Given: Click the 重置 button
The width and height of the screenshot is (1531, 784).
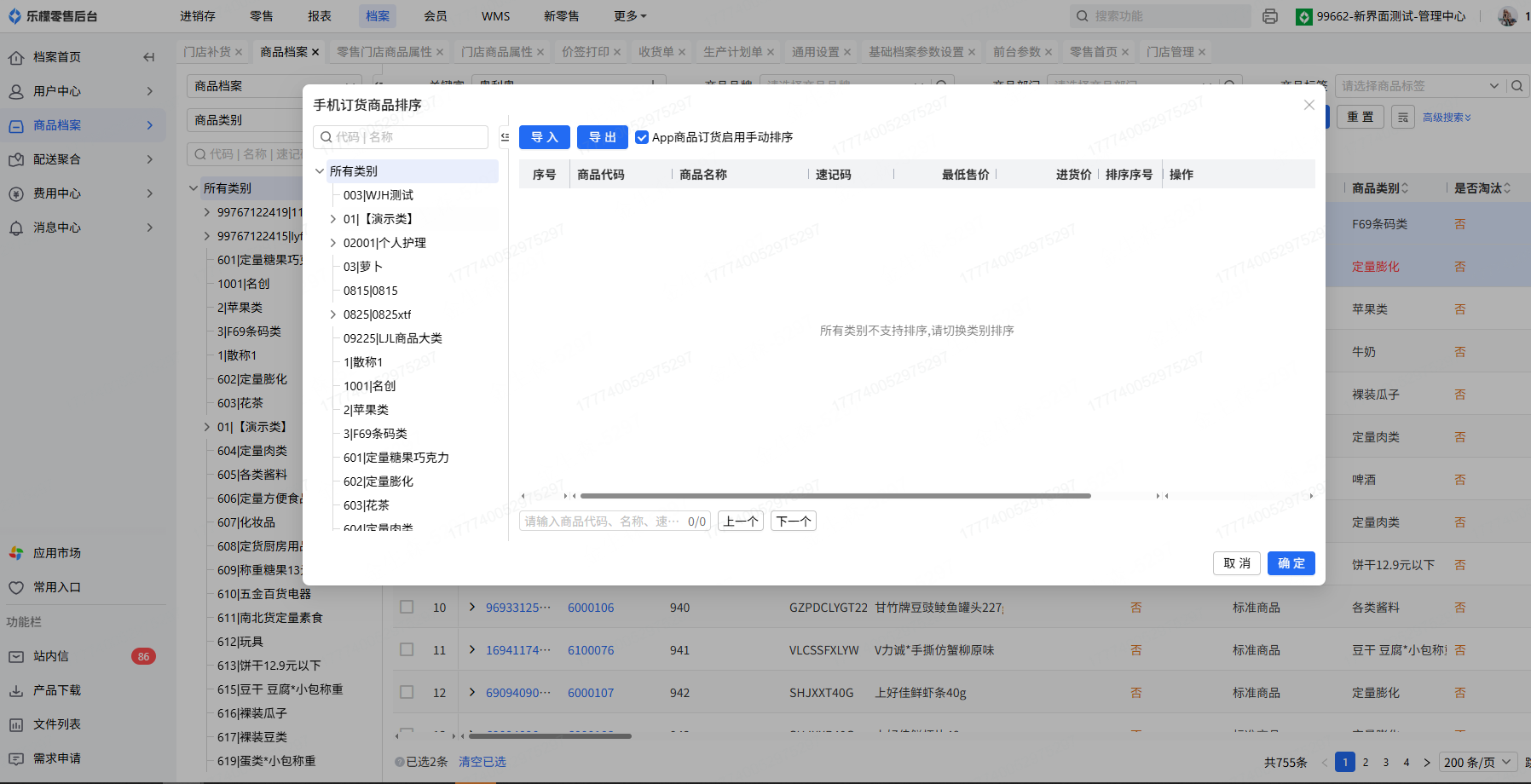Looking at the screenshot, I should click(x=1361, y=117).
